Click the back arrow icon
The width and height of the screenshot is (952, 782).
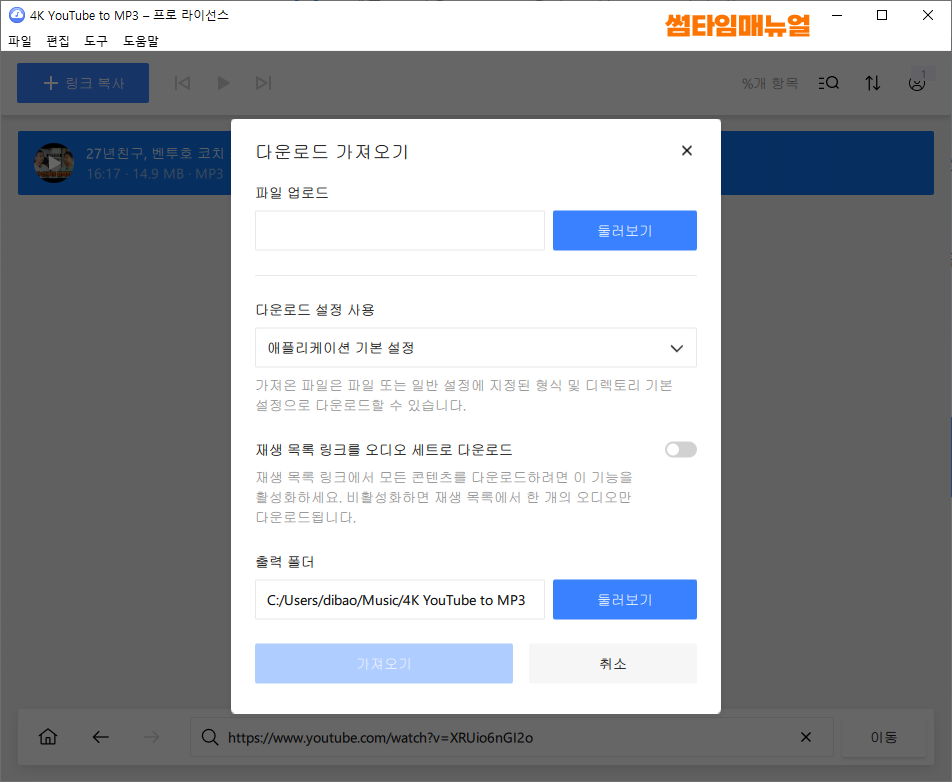click(100, 737)
